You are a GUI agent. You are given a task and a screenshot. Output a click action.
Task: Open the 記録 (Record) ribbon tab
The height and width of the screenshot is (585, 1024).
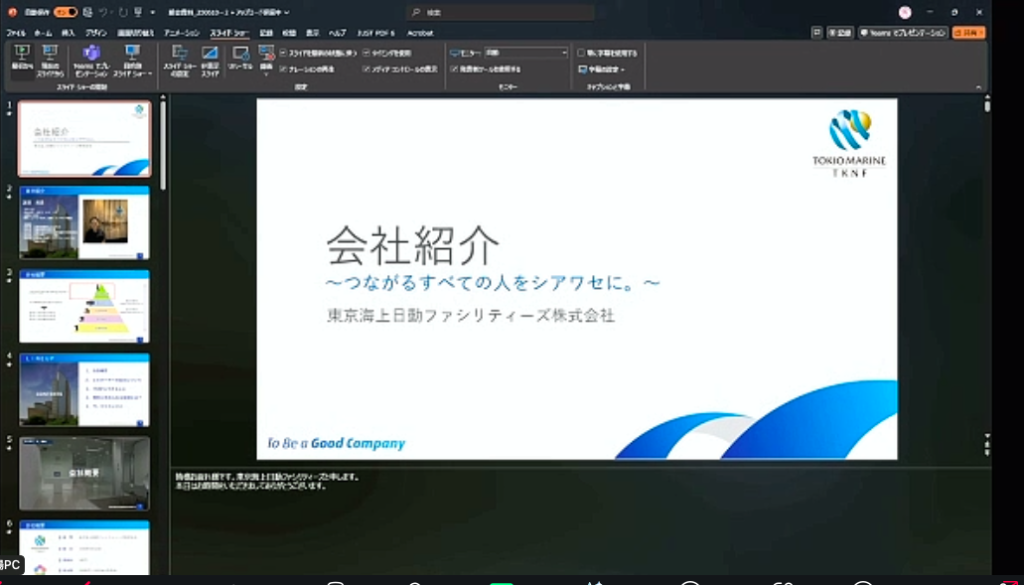tap(266, 33)
